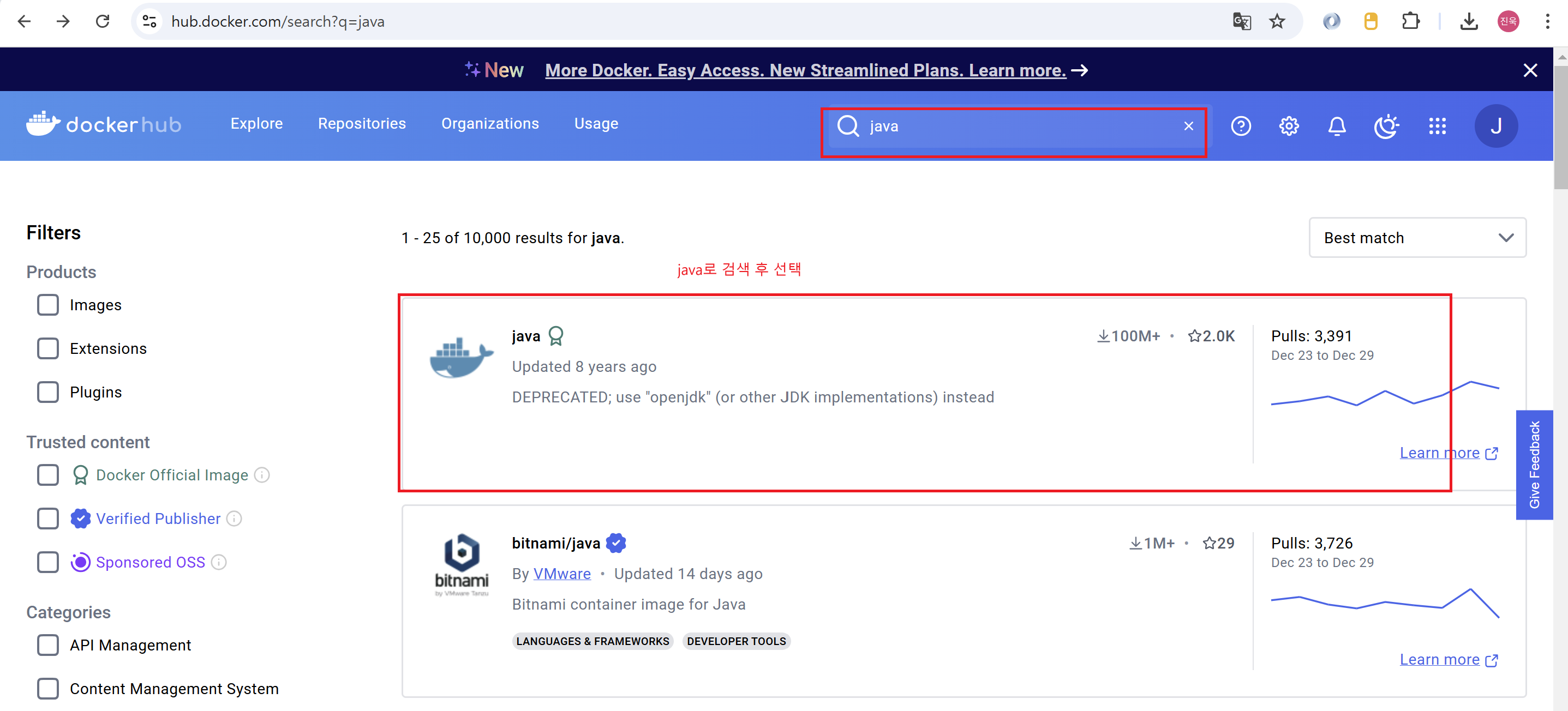The image size is (1568, 711).
Task: Clear the java search text
Action: click(x=1188, y=126)
